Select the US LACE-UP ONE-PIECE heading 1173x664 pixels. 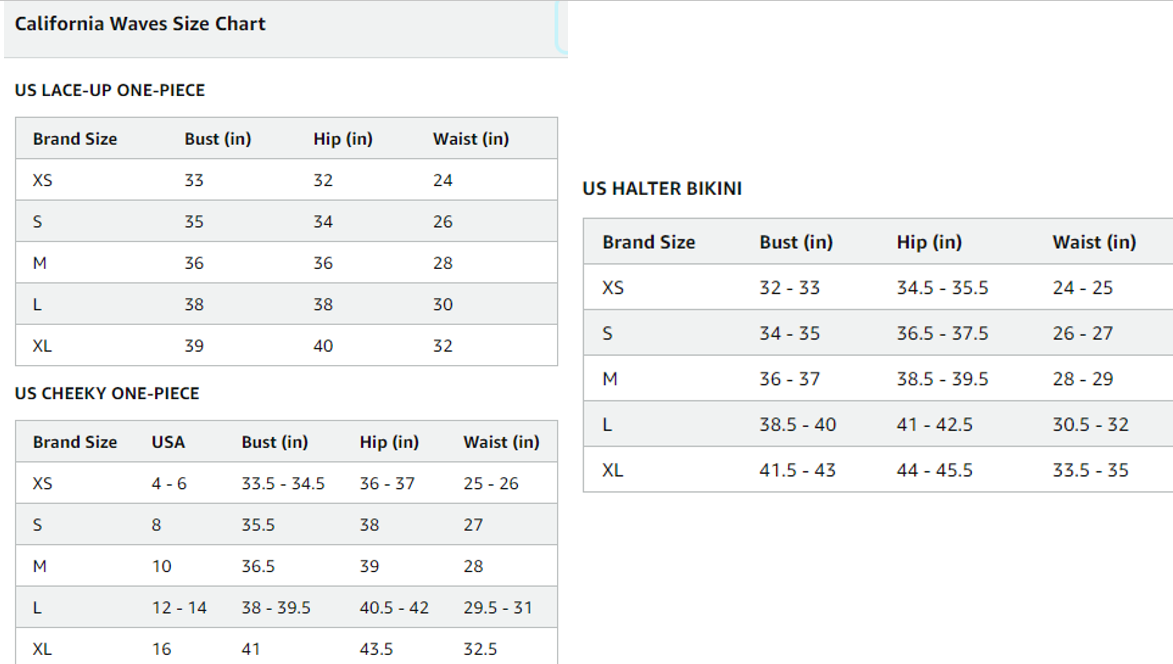coord(110,90)
